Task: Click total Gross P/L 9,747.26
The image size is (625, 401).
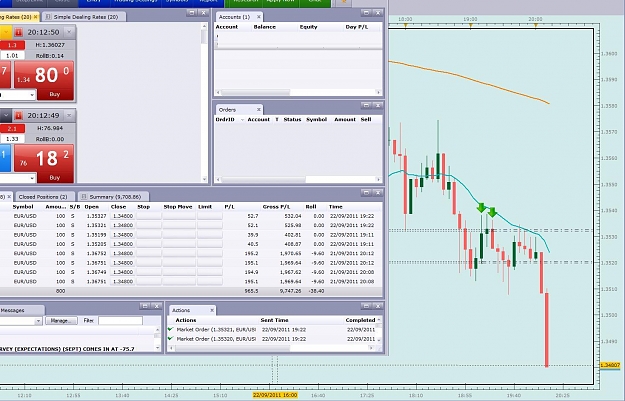Action: click(x=291, y=291)
